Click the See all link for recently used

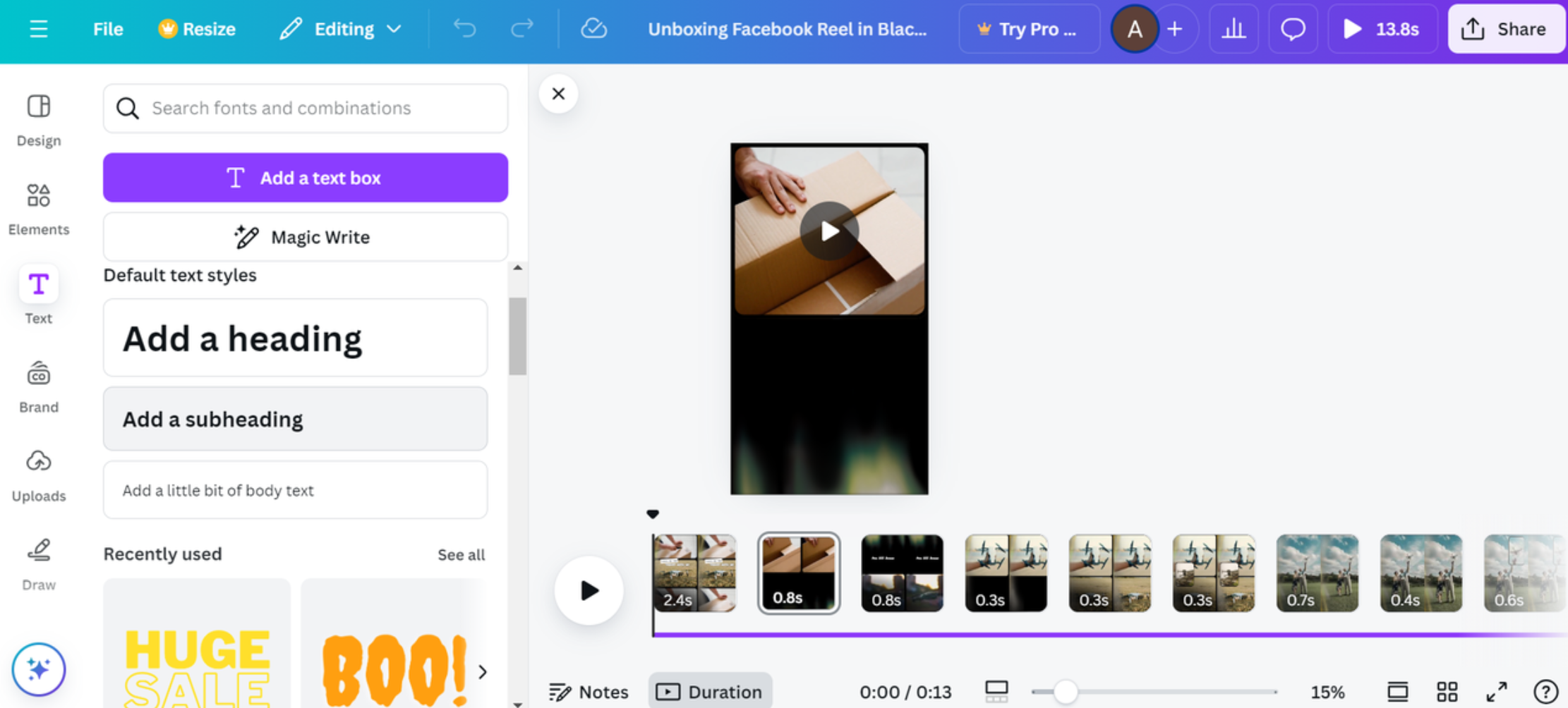[461, 555]
